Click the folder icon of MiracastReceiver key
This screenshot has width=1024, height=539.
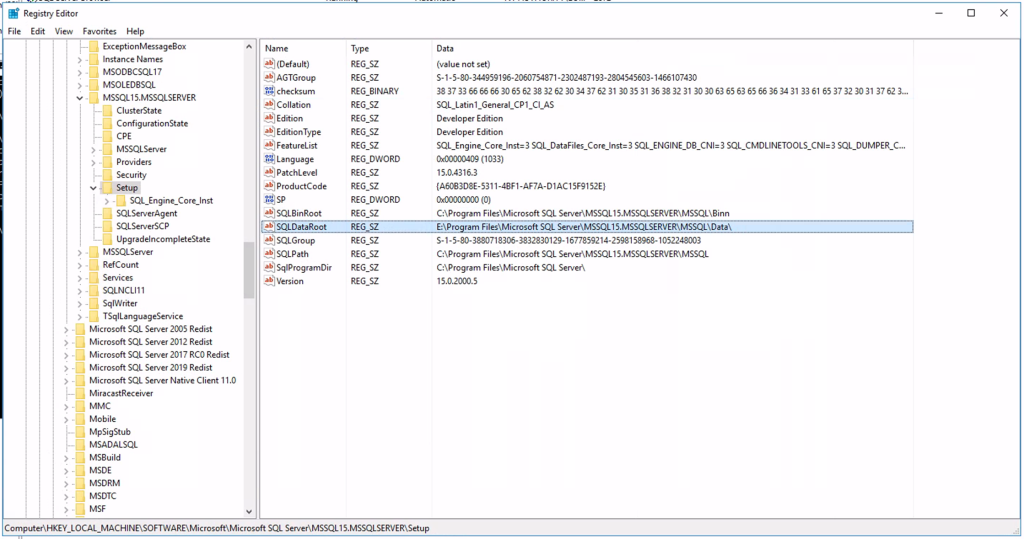pyautogui.click(x=80, y=393)
